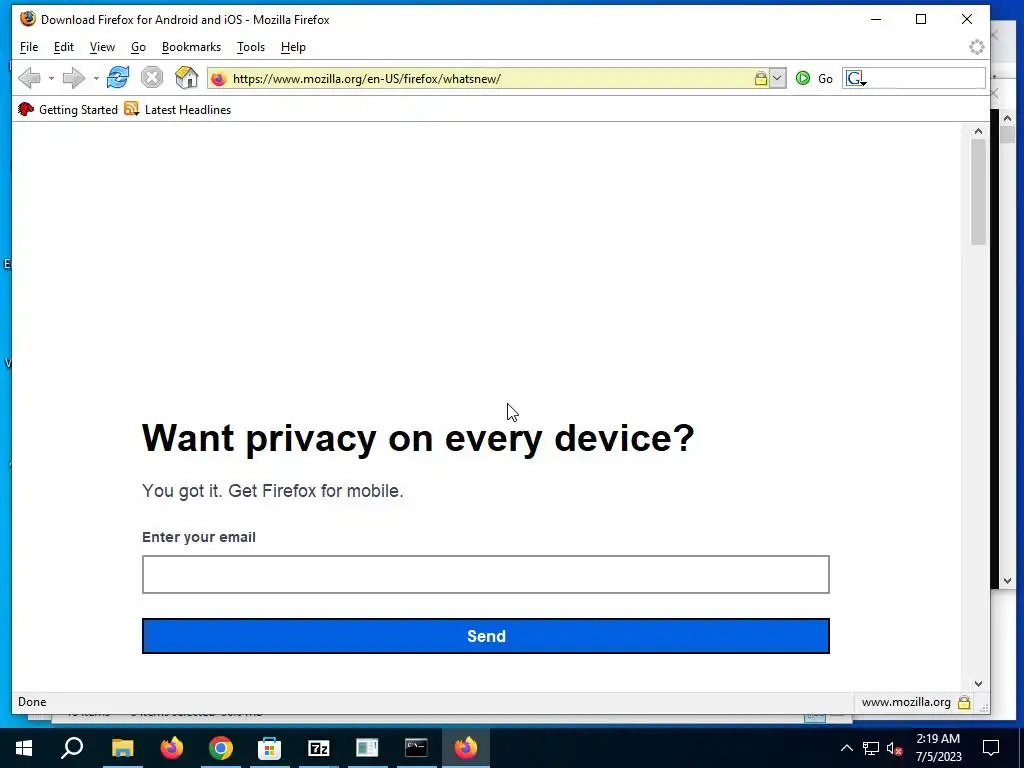Viewport: 1024px width, 768px height.
Task: Click the page scrollbar up arrow
Action: coord(978,131)
